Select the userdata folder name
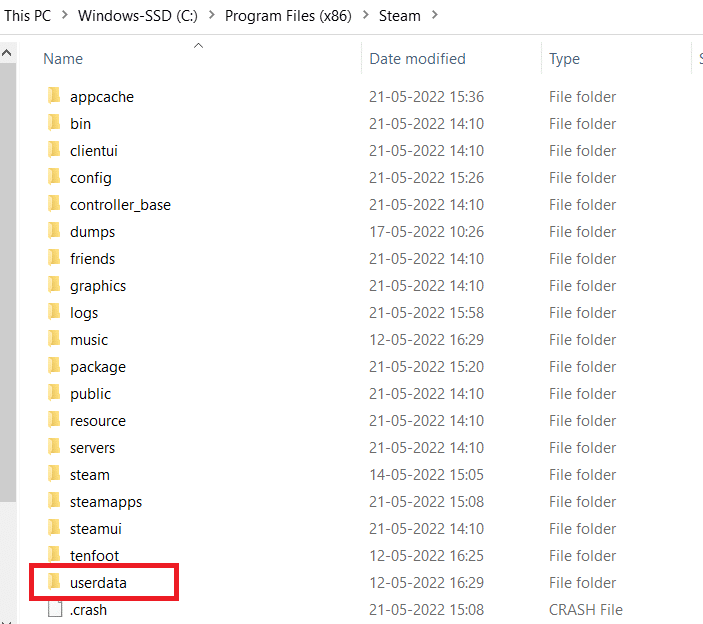 point(98,583)
